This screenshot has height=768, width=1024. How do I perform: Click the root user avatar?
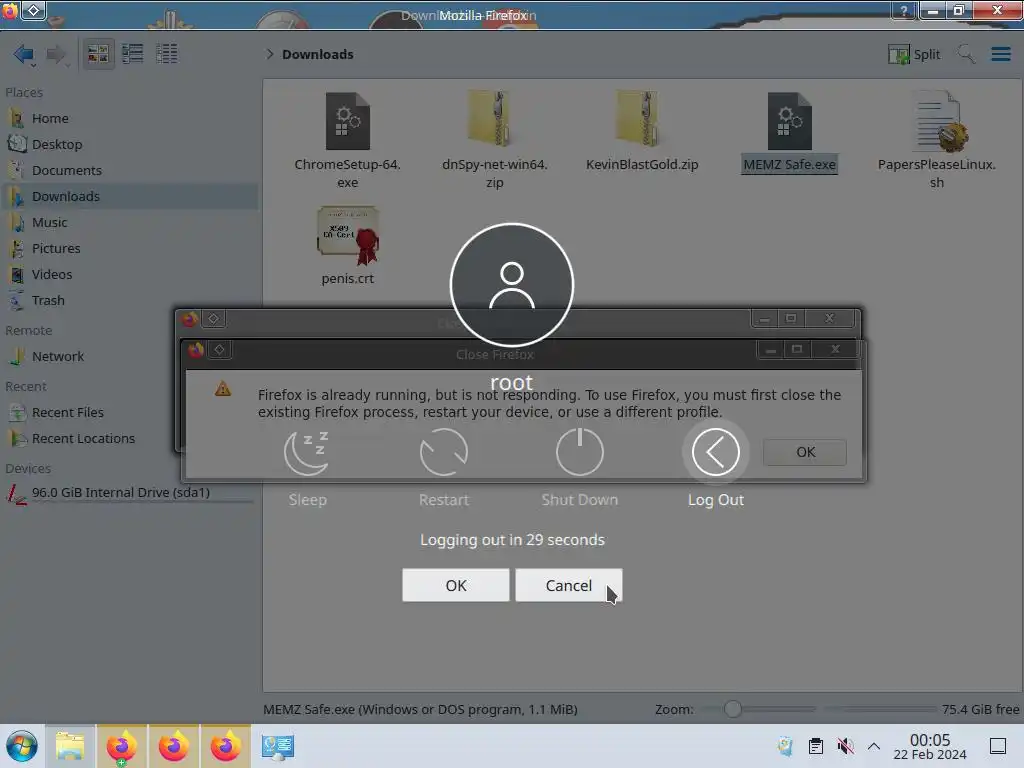512,285
